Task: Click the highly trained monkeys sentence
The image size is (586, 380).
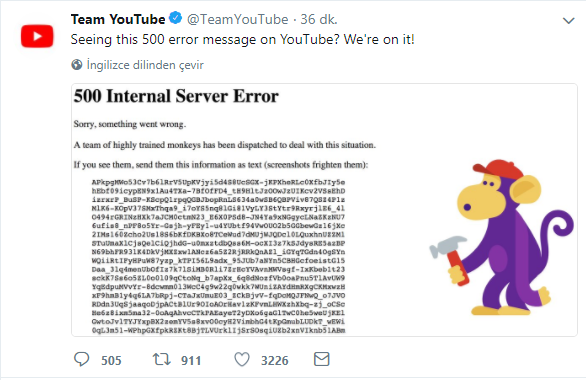Action: tap(225, 145)
